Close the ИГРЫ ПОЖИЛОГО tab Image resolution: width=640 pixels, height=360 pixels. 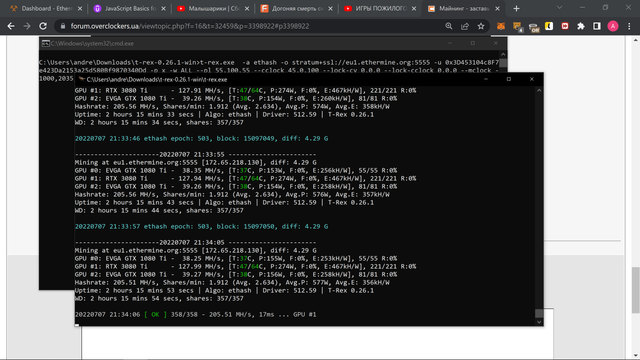[414, 9]
